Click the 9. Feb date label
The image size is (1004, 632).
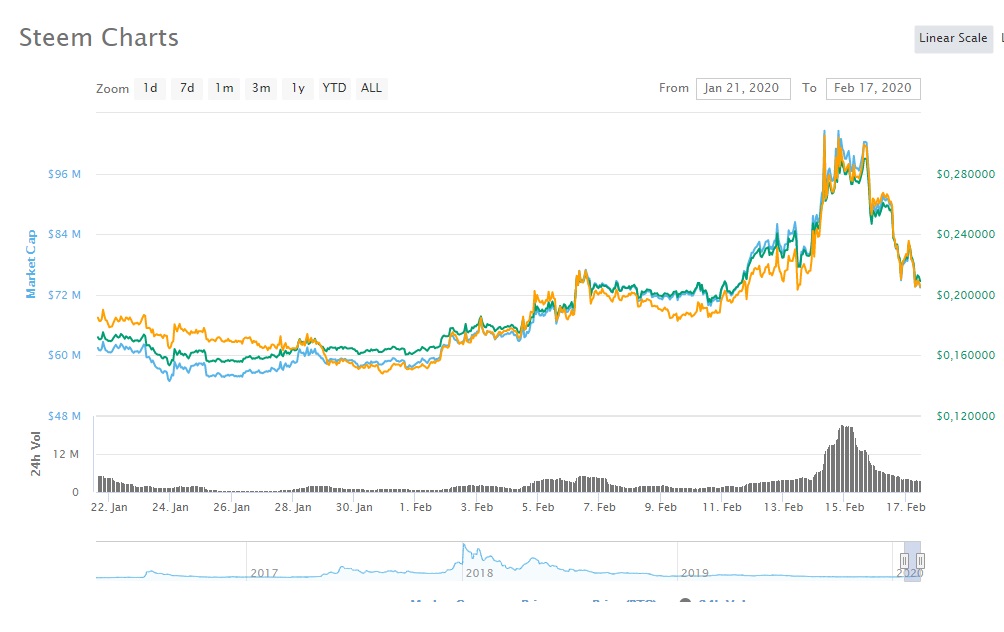pyautogui.click(x=661, y=507)
